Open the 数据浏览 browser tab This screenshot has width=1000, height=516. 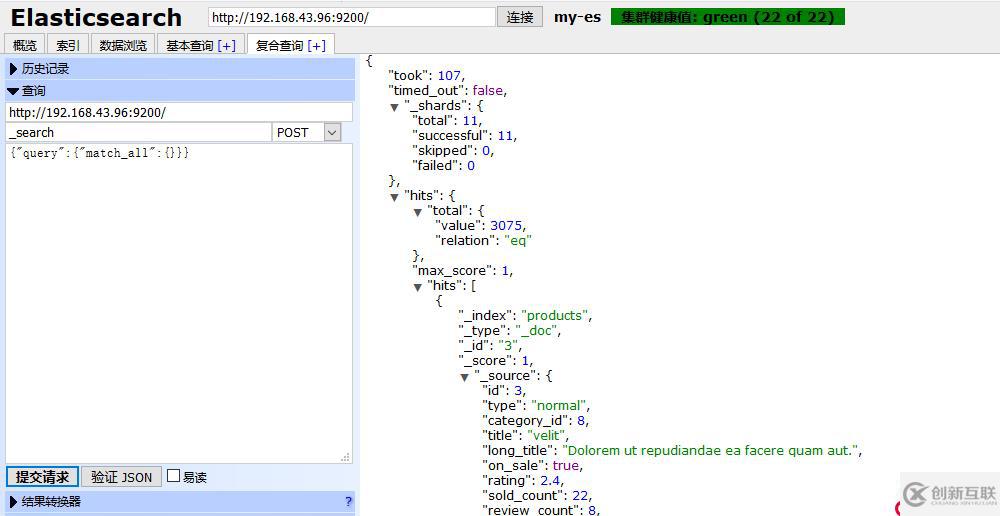[123, 45]
